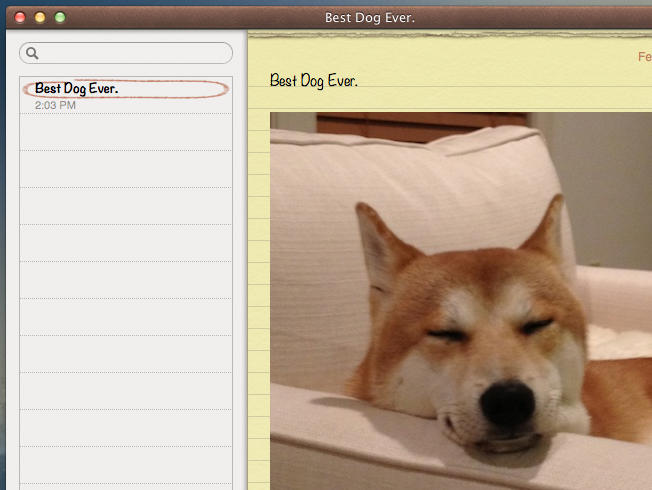Click the wooden blinds in photo

point(420,126)
